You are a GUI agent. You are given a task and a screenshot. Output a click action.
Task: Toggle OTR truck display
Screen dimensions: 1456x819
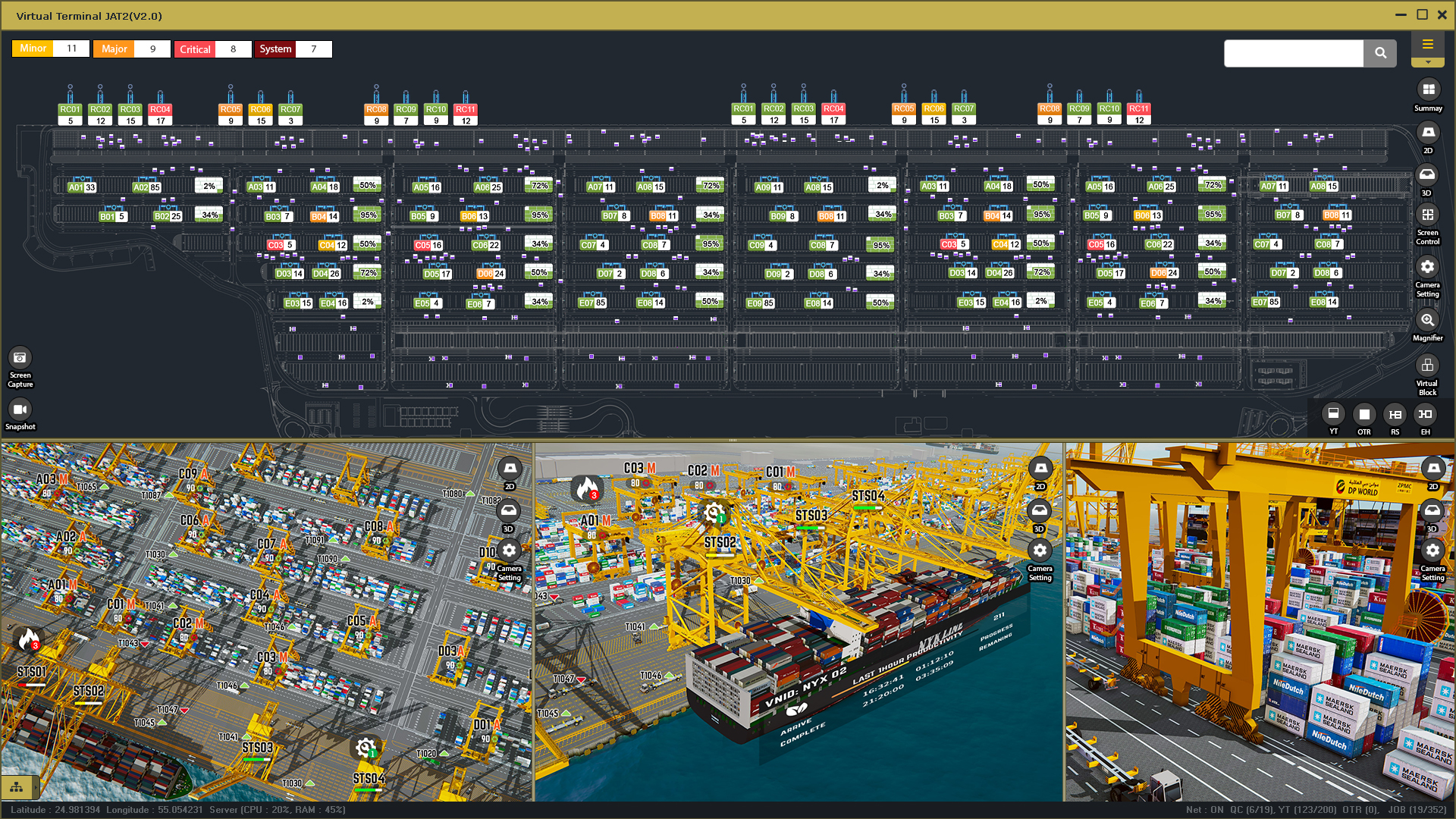(x=1363, y=415)
